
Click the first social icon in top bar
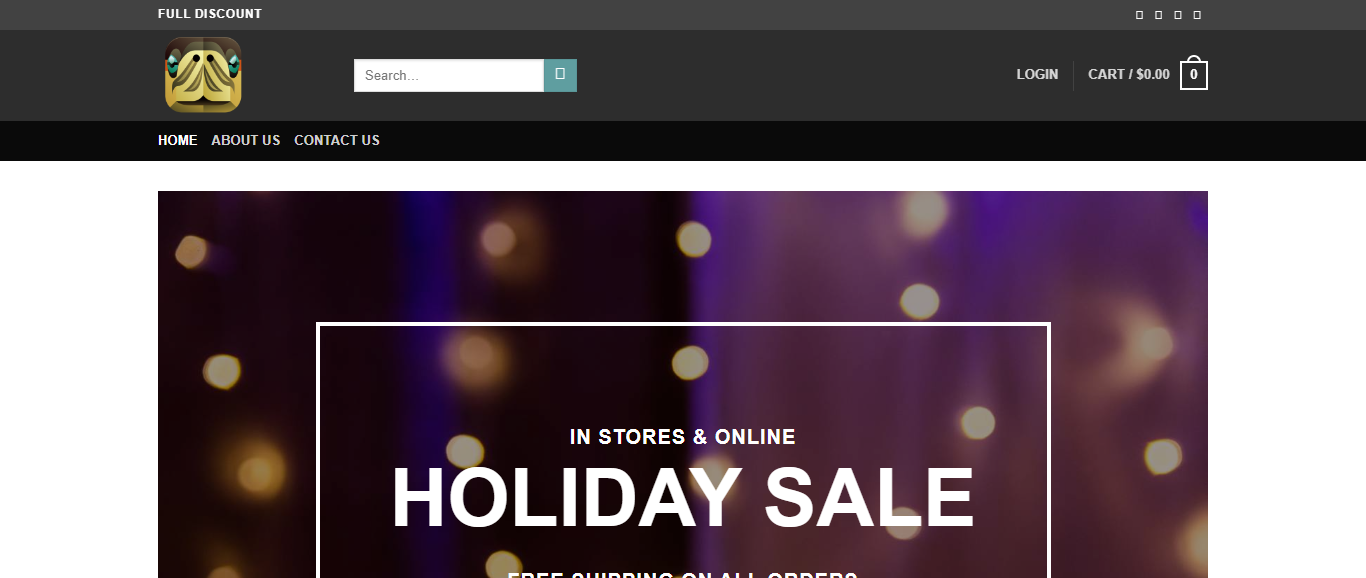pos(1139,15)
